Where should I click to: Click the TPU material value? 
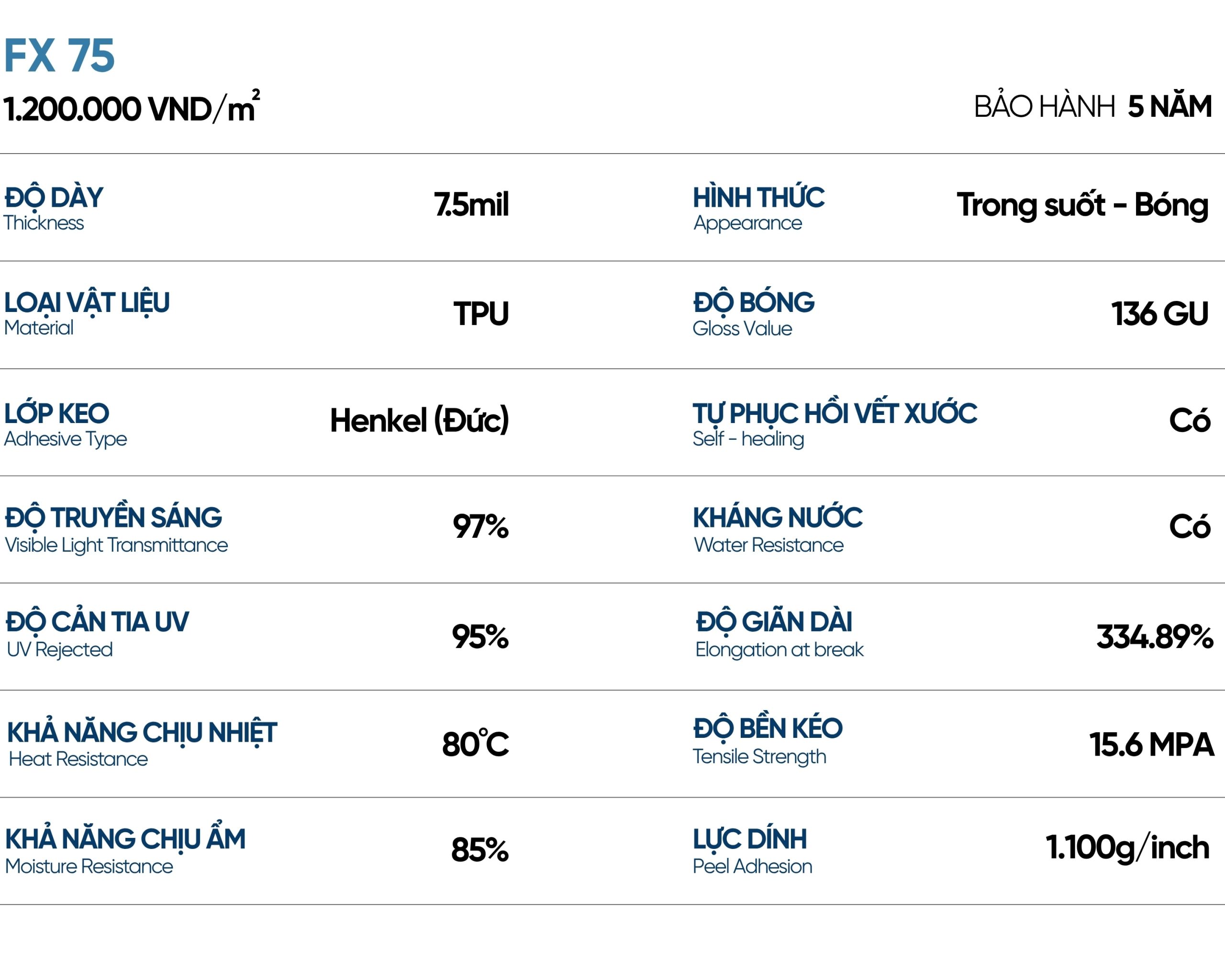481,313
